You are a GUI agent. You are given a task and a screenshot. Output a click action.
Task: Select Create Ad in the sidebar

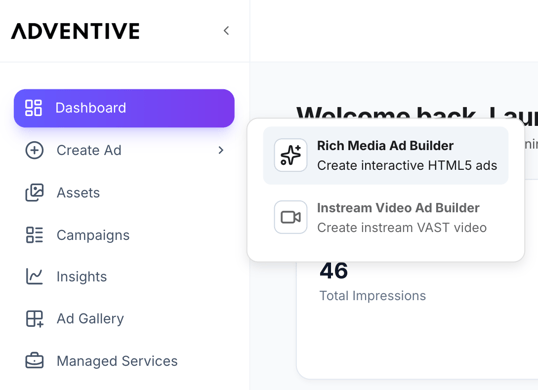pos(124,150)
